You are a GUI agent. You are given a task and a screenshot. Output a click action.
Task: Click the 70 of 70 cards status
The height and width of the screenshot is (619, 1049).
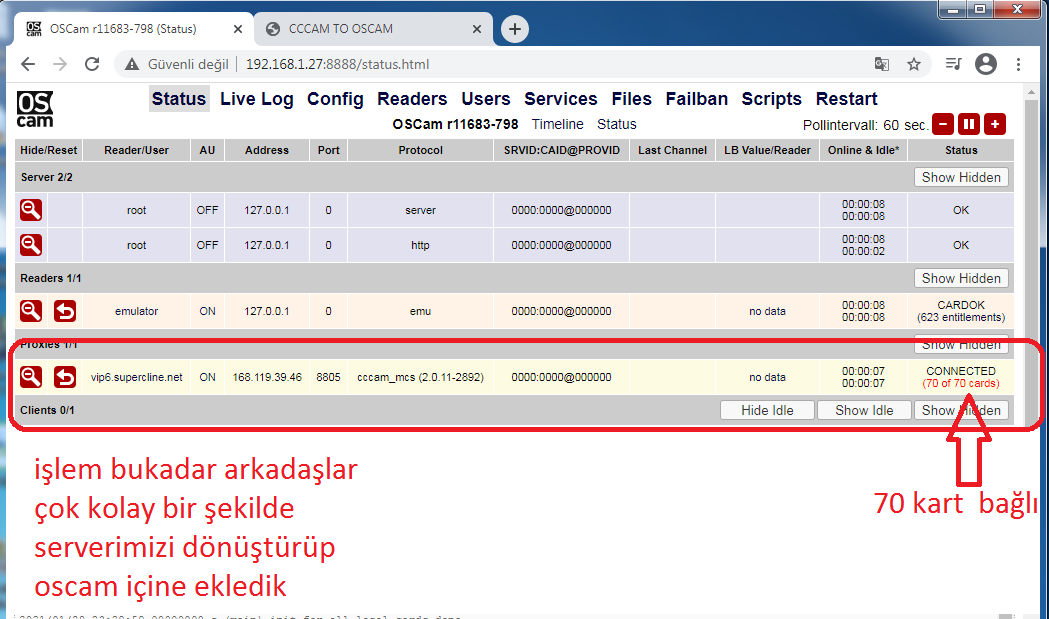[x=961, y=383]
